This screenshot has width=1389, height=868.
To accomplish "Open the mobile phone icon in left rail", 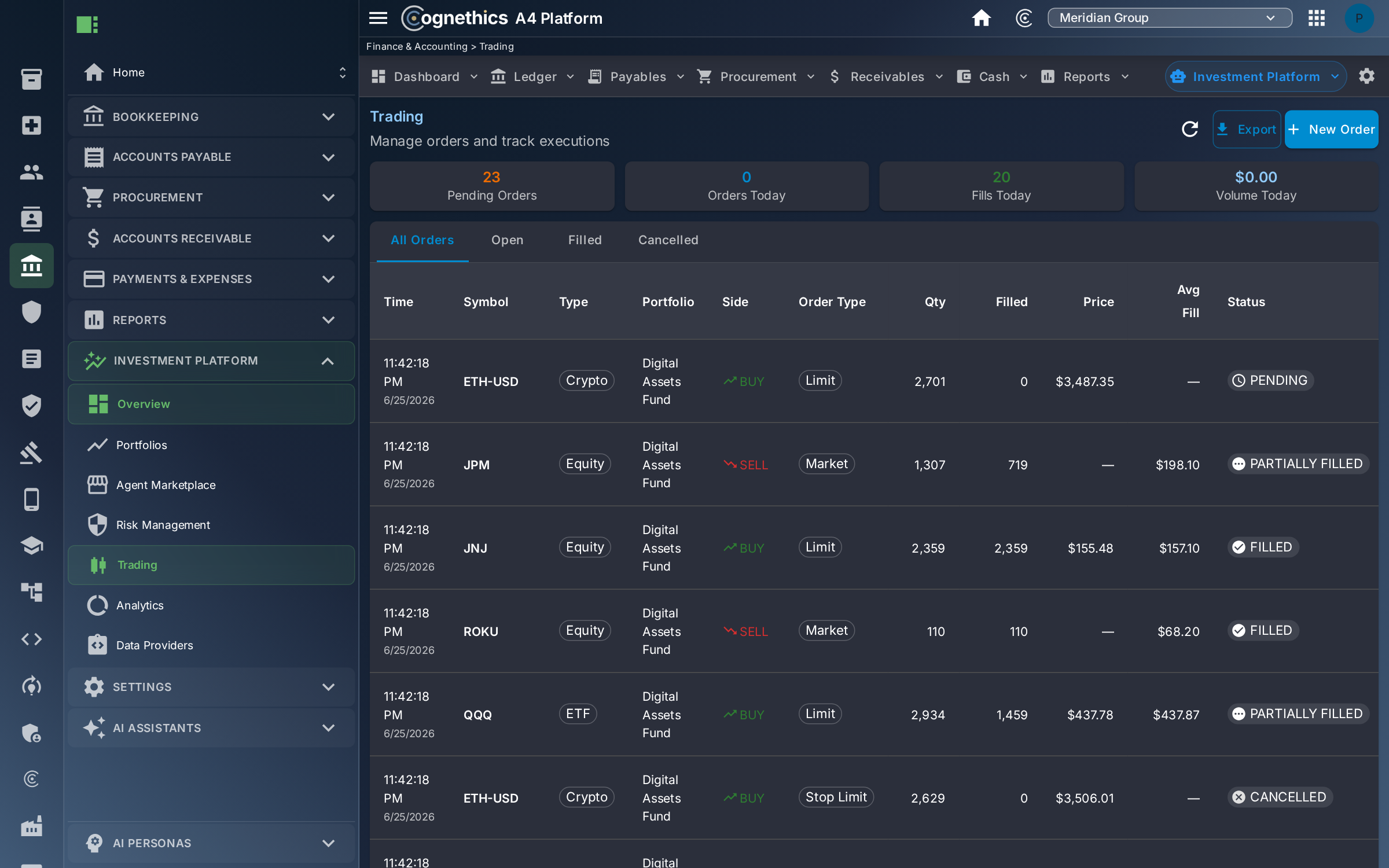I will pyautogui.click(x=31, y=499).
